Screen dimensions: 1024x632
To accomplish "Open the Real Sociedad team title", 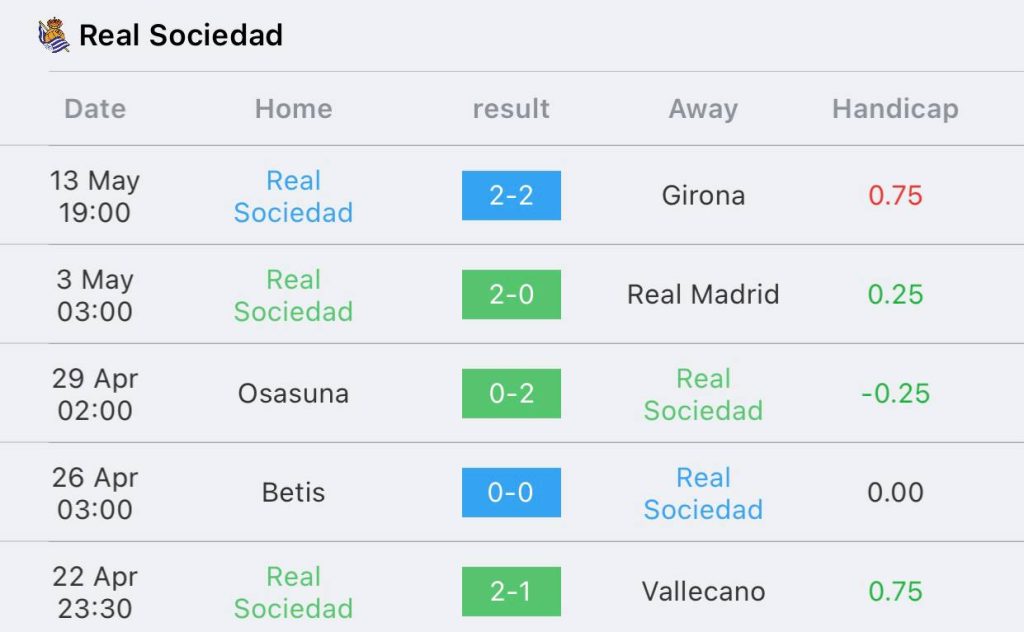I will (181, 35).
